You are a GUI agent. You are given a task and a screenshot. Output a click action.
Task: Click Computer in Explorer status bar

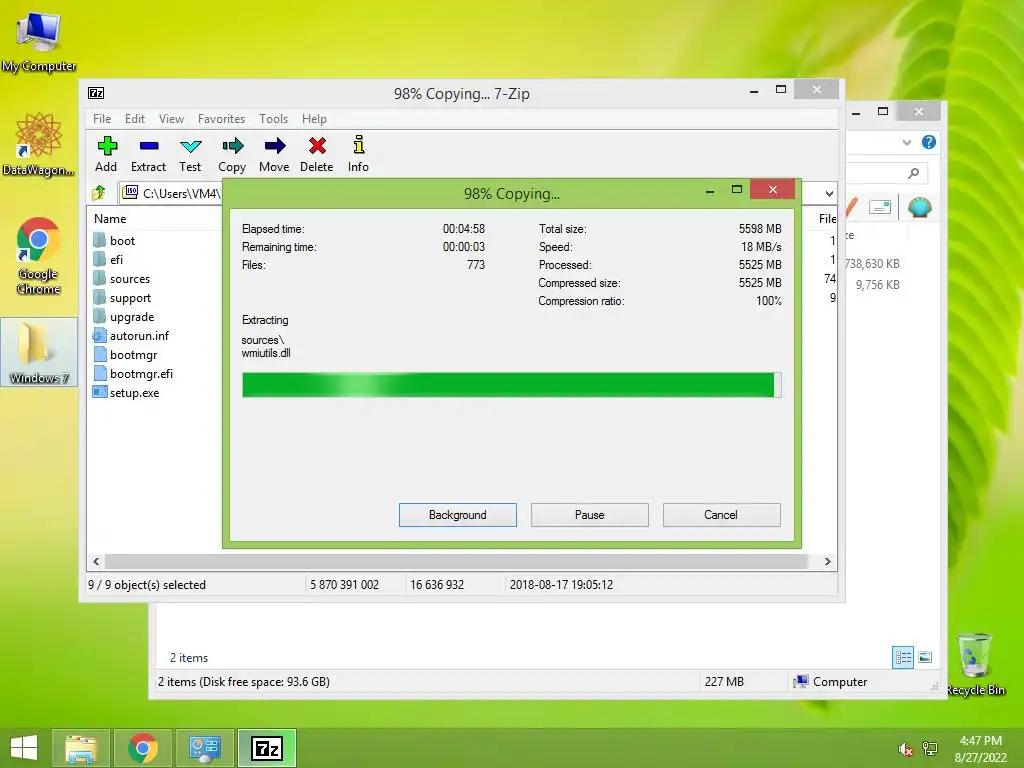(x=830, y=681)
